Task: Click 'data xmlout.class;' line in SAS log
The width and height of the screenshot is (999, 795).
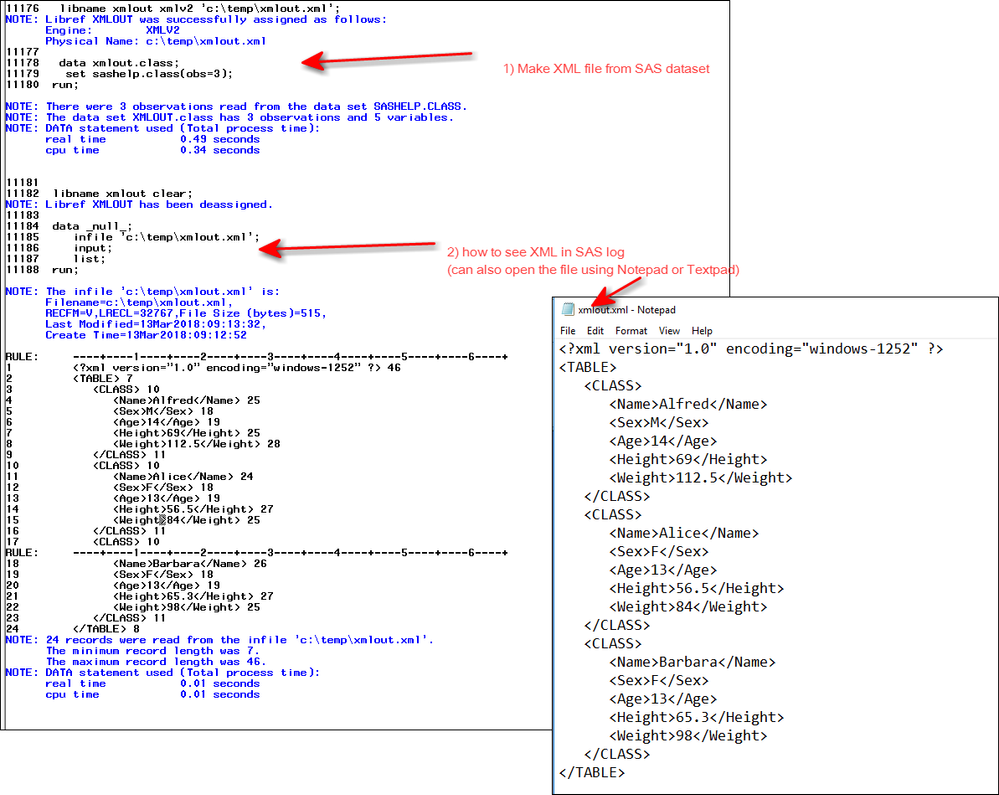Action: (x=119, y=63)
